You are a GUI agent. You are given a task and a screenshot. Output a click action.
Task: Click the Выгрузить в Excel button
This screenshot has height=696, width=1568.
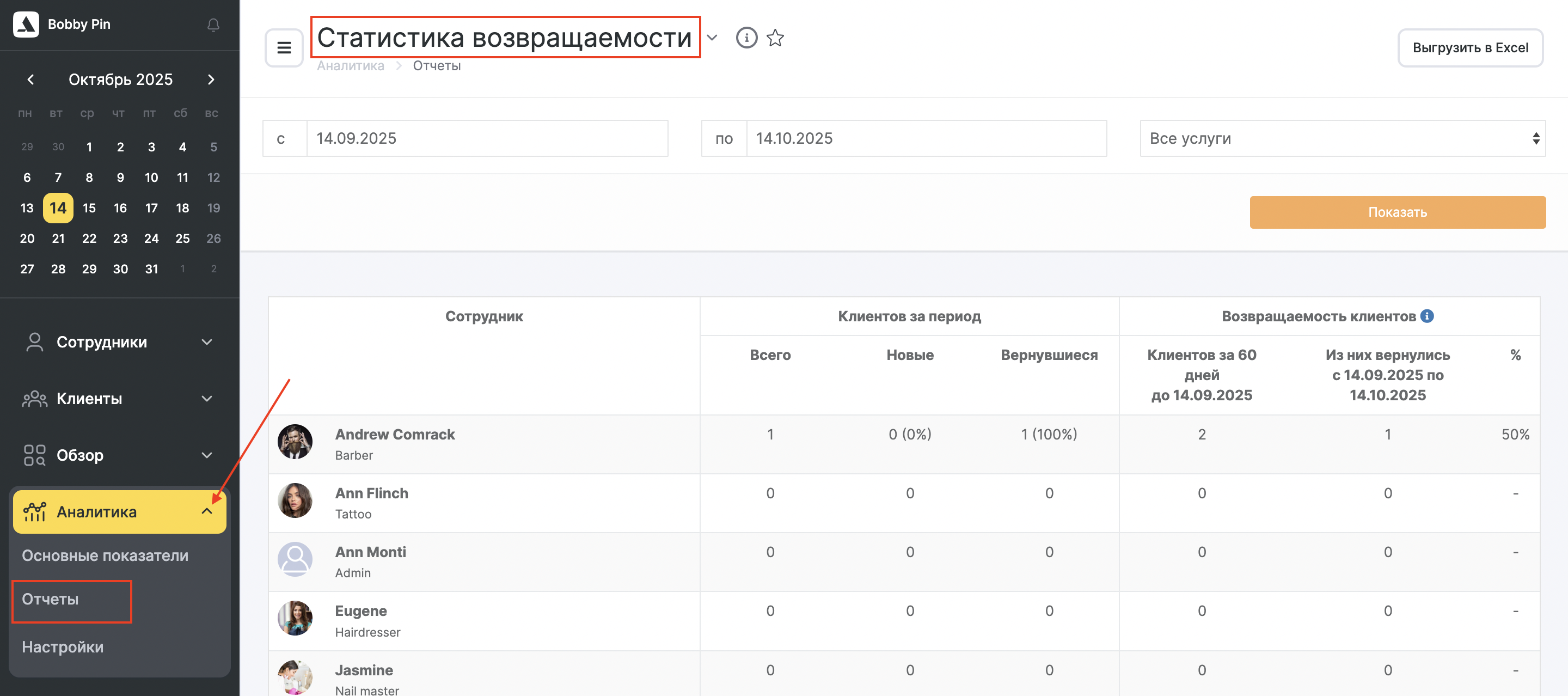pos(1469,47)
